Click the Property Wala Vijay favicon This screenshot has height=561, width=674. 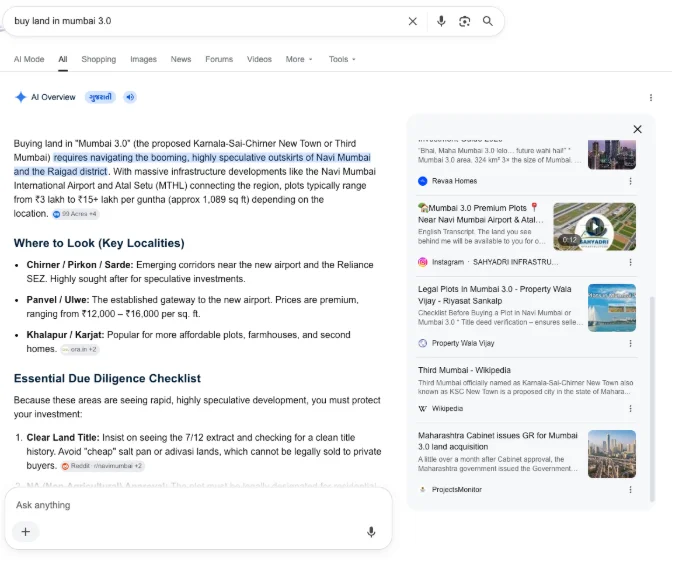click(x=423, y=343)
